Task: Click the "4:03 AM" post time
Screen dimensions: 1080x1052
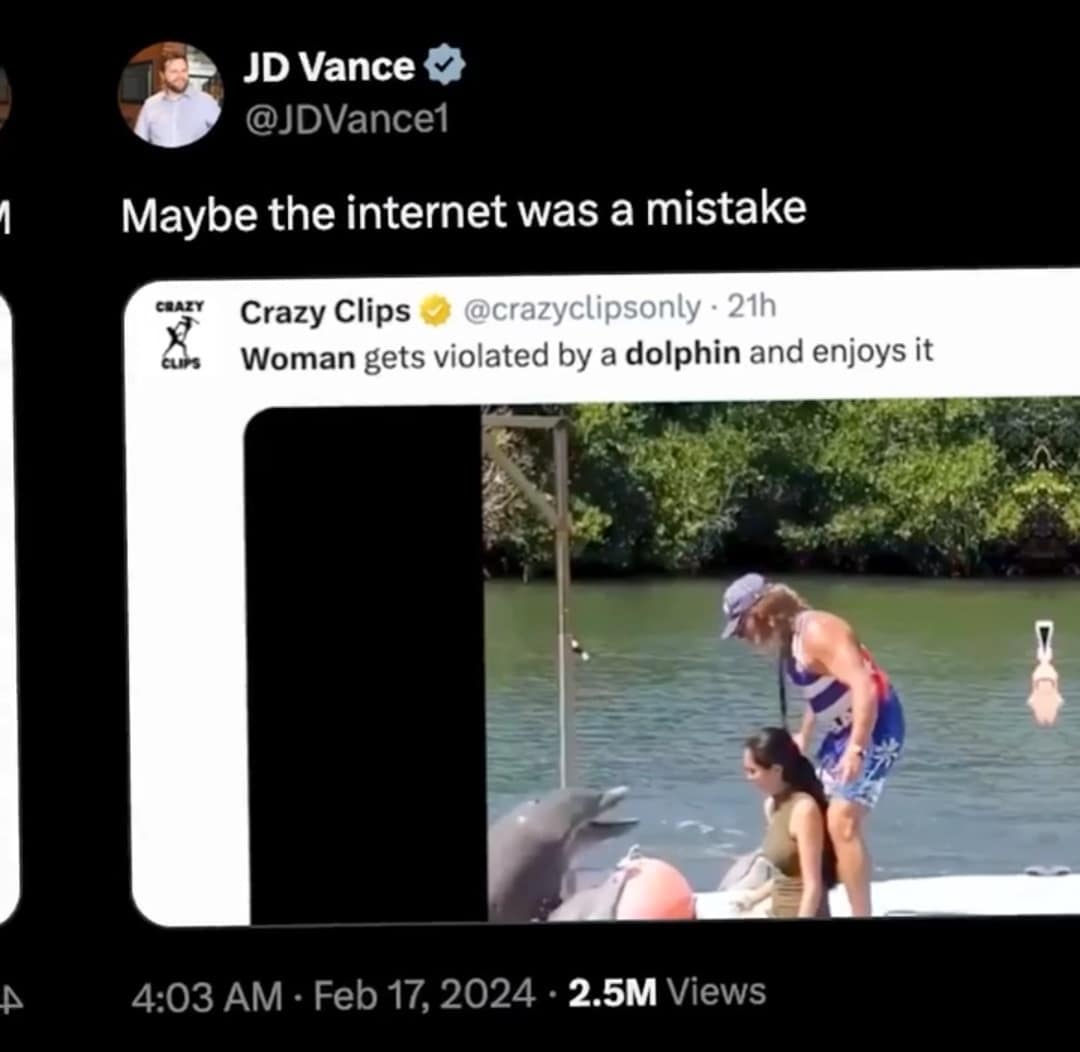Action: click(x=206, y=996)
